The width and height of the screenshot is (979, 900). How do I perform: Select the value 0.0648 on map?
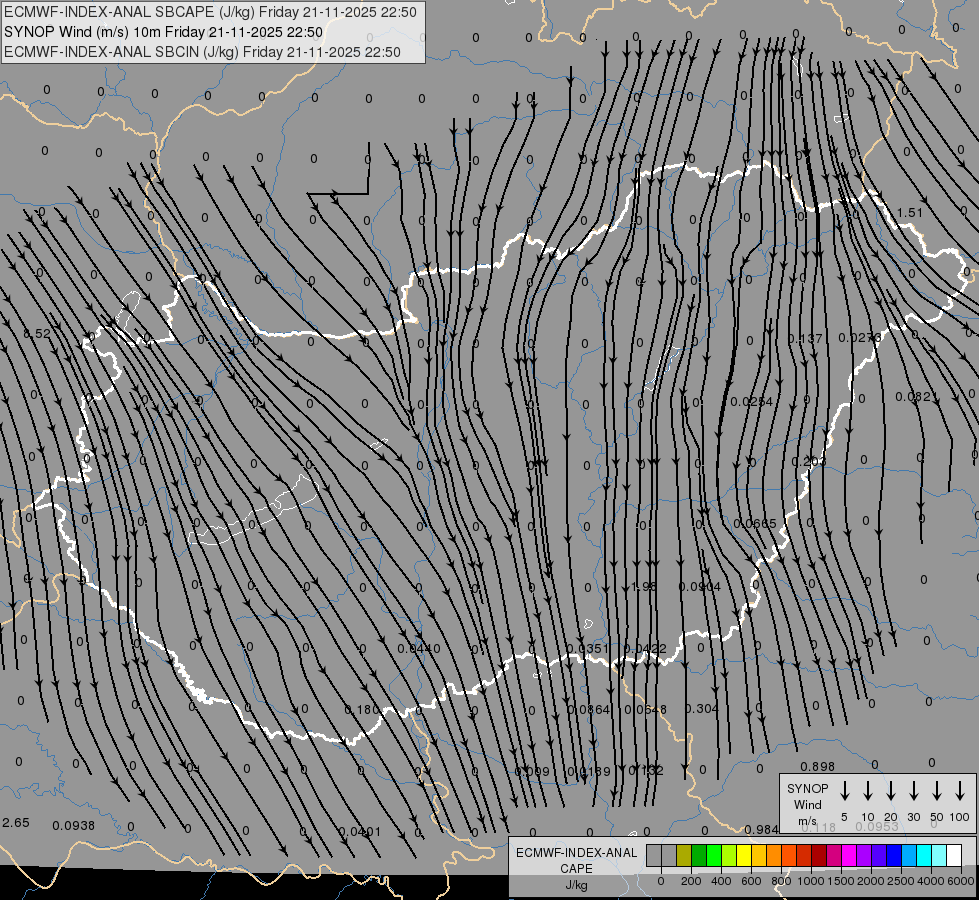(x=646, y=710)
